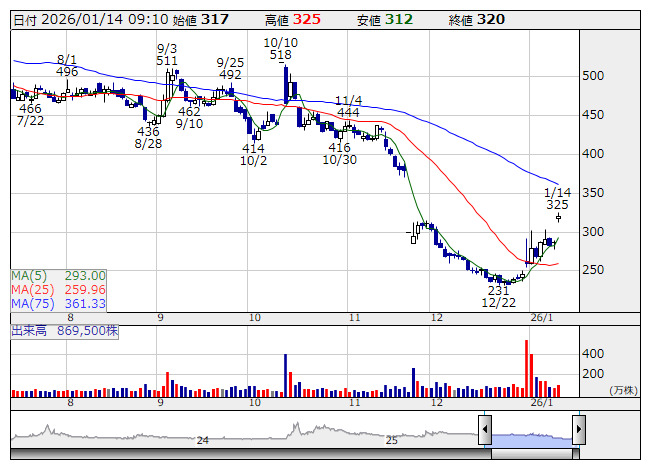
Task: Click the 466 7/22 low annotation
Action: tap(30, 115)
